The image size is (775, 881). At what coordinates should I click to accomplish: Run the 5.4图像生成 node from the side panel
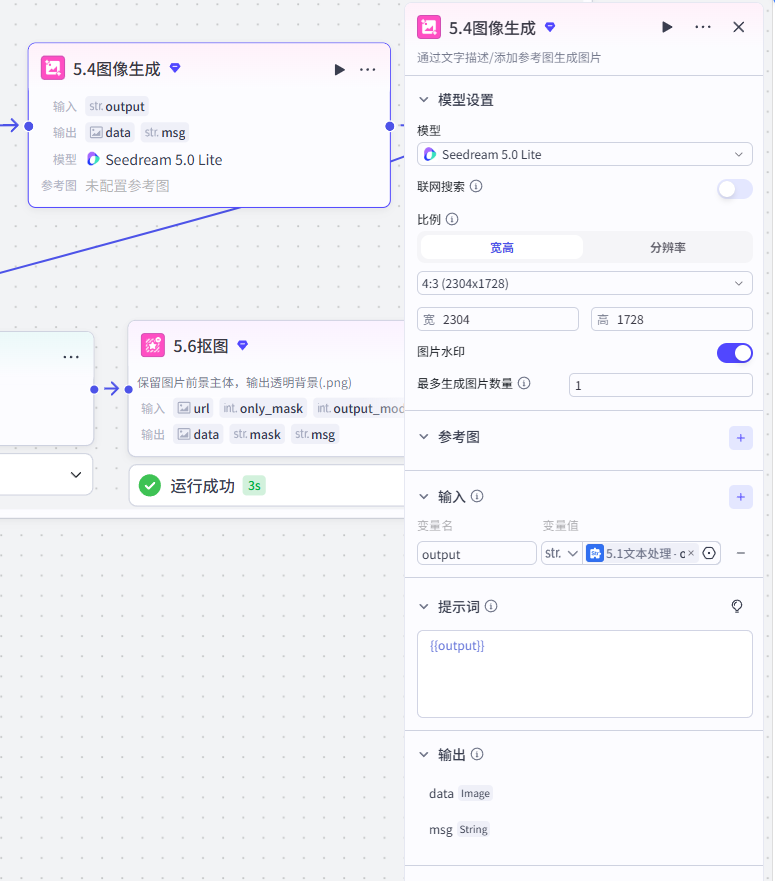click(x=667, y=27)
